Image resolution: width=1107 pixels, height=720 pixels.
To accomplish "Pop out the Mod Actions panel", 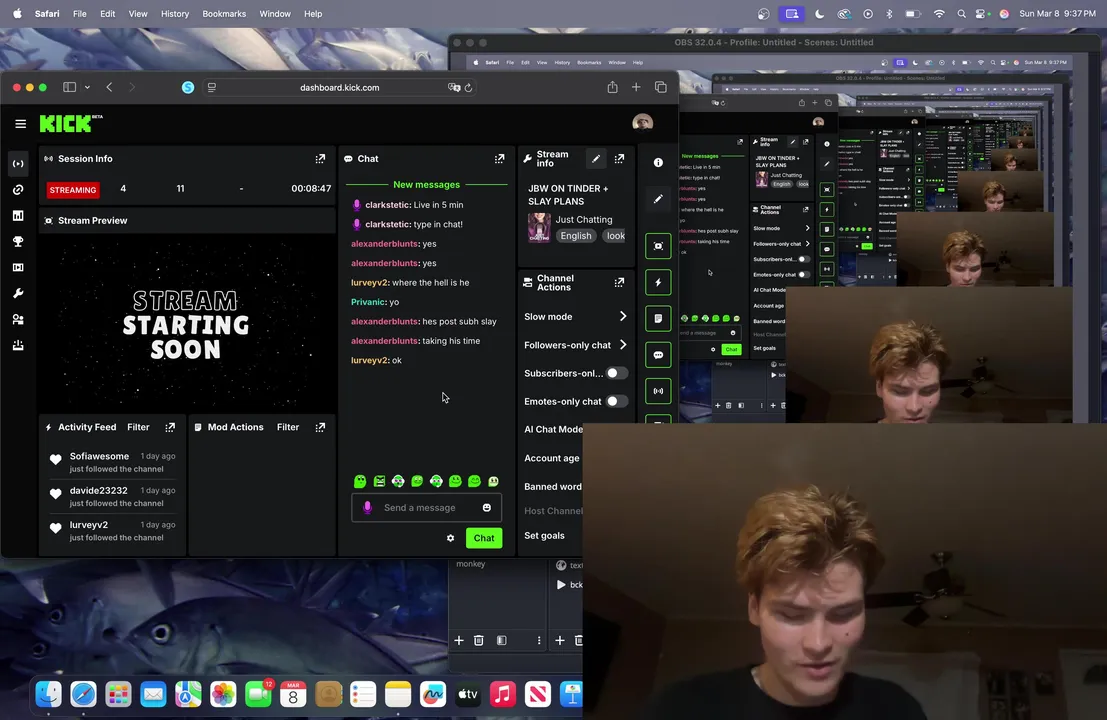I will 321,427.
